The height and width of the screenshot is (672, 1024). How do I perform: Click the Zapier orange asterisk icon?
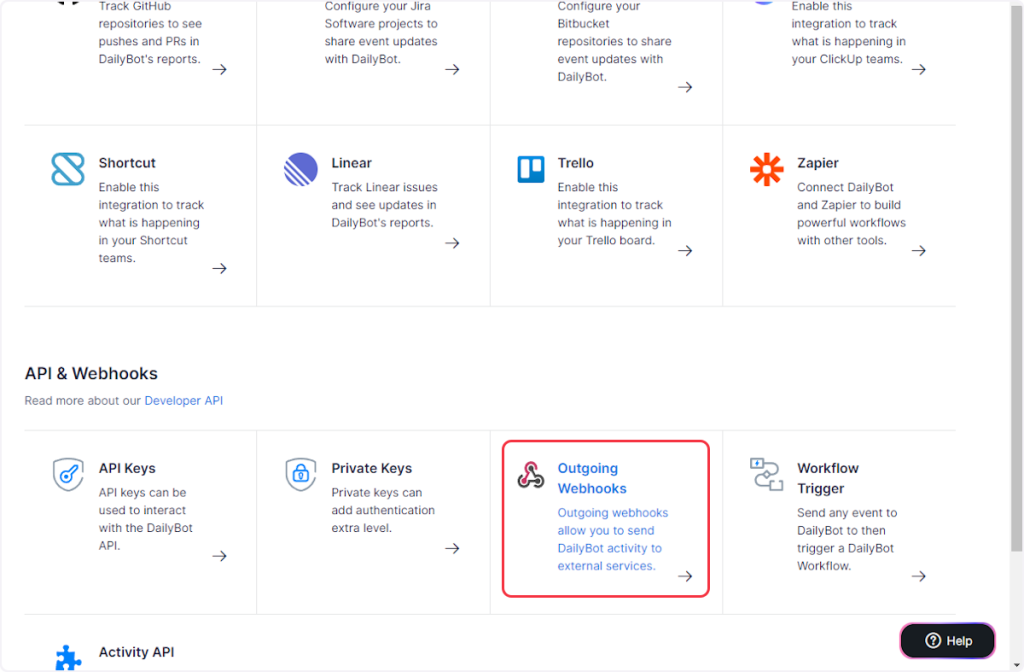pos(767,169)
